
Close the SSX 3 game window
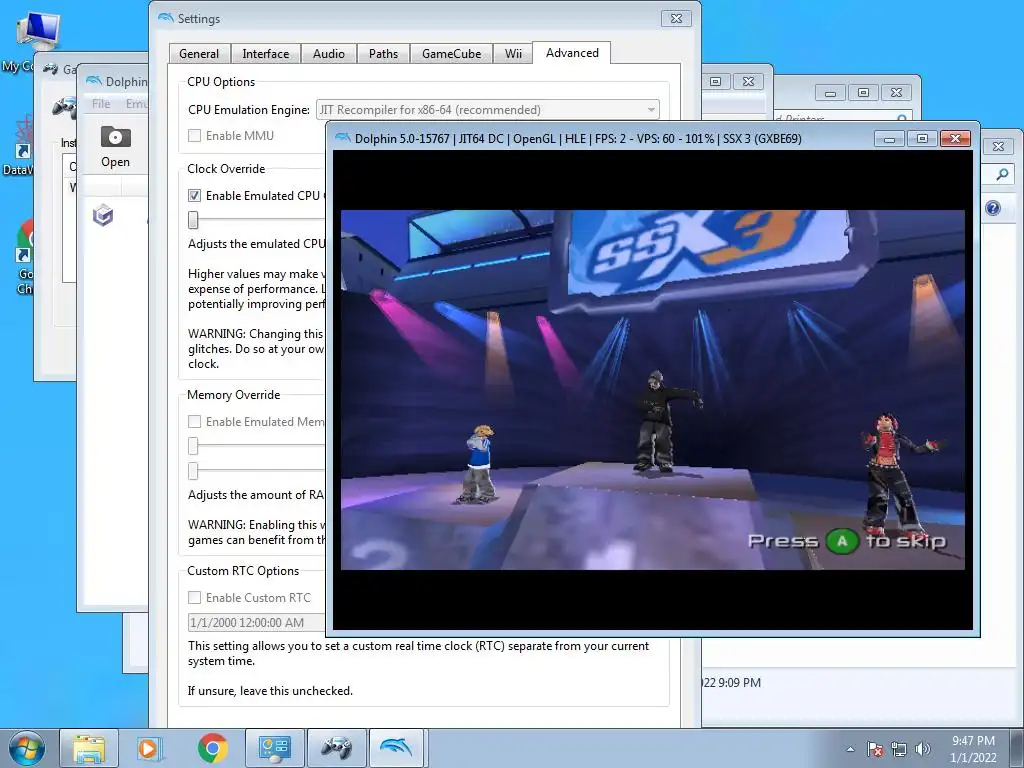tap(955, 138)
